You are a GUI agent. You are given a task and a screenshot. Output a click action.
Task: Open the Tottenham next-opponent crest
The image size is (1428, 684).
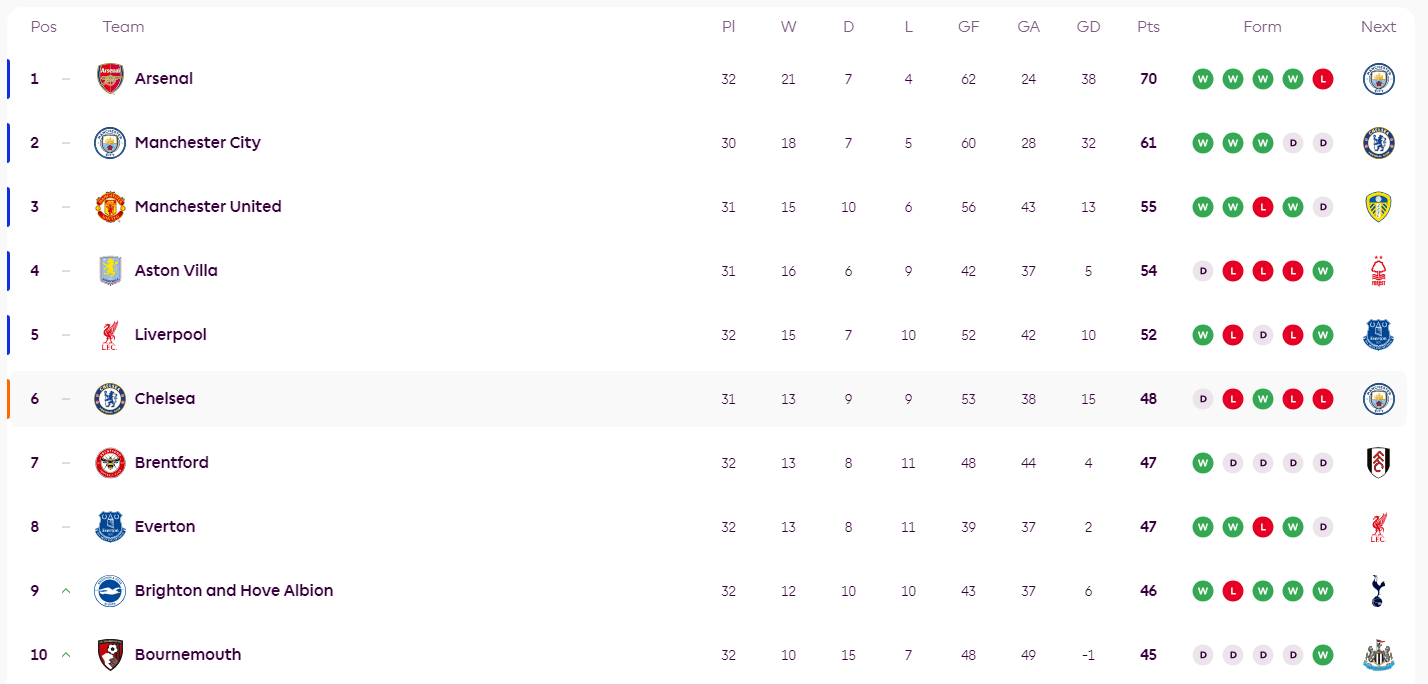tap(1378, 591)
